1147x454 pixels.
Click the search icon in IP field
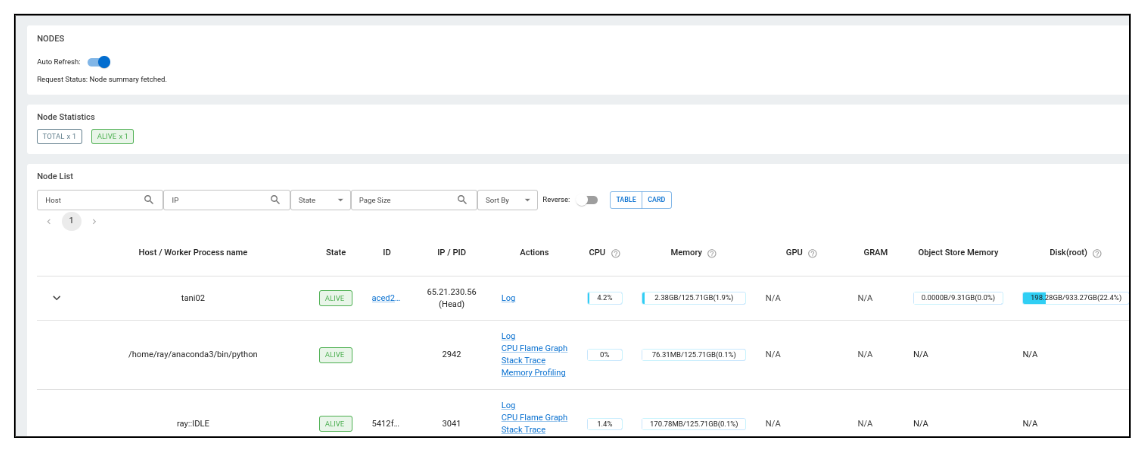click(x=275, y=200)
